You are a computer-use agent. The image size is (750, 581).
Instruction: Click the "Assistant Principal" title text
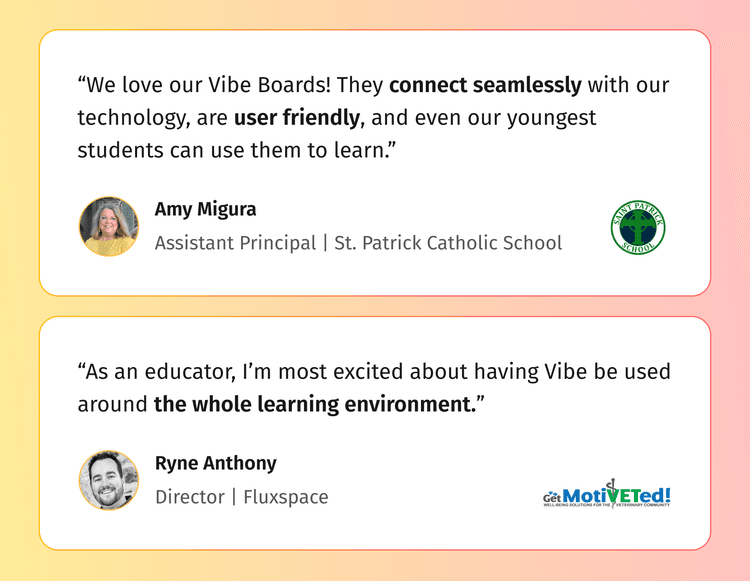[x=235, y=243]
